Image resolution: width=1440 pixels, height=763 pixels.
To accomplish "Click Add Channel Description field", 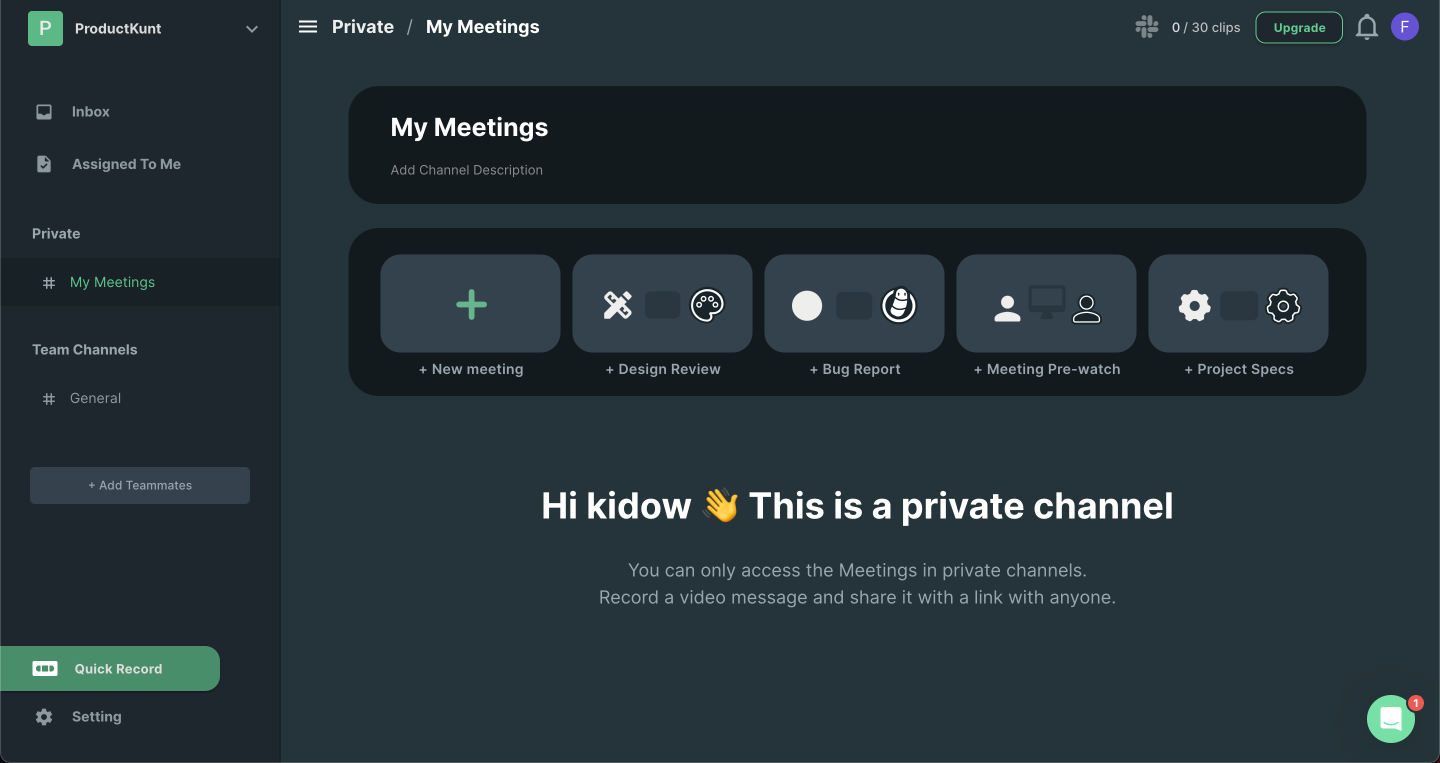I will pos(467,170).
